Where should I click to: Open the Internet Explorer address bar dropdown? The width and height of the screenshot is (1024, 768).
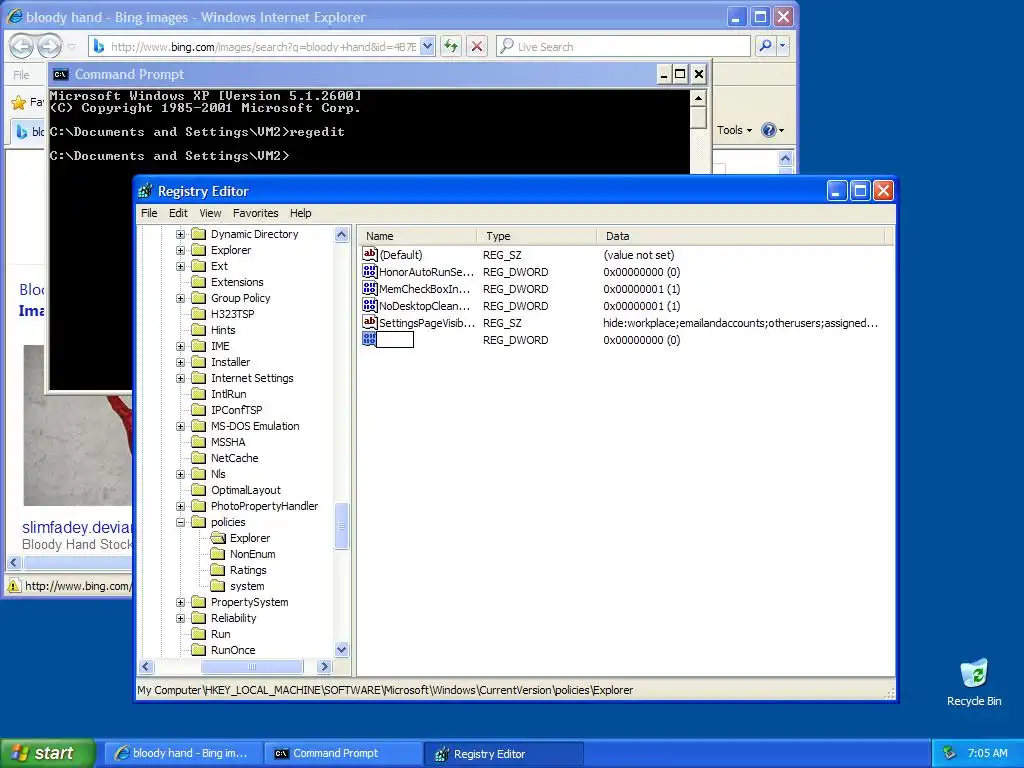427,46
